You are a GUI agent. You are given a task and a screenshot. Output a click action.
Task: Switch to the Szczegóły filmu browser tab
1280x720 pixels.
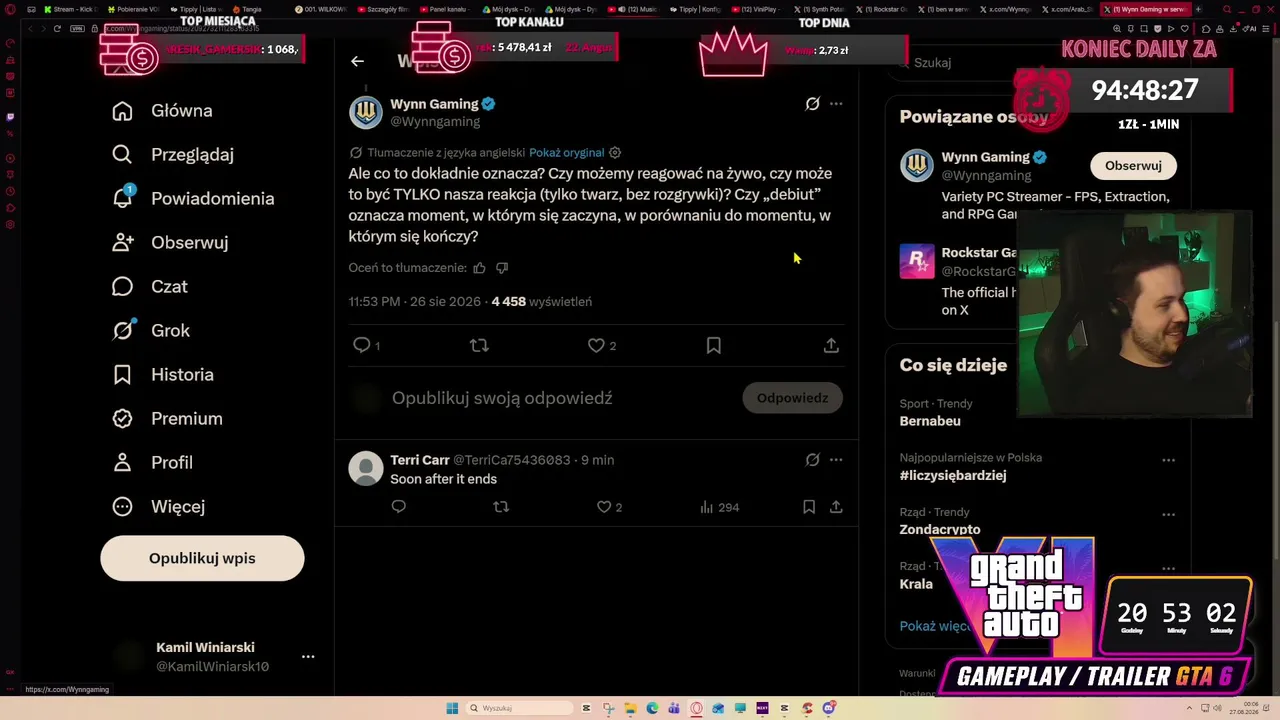(x=383, y=9)
